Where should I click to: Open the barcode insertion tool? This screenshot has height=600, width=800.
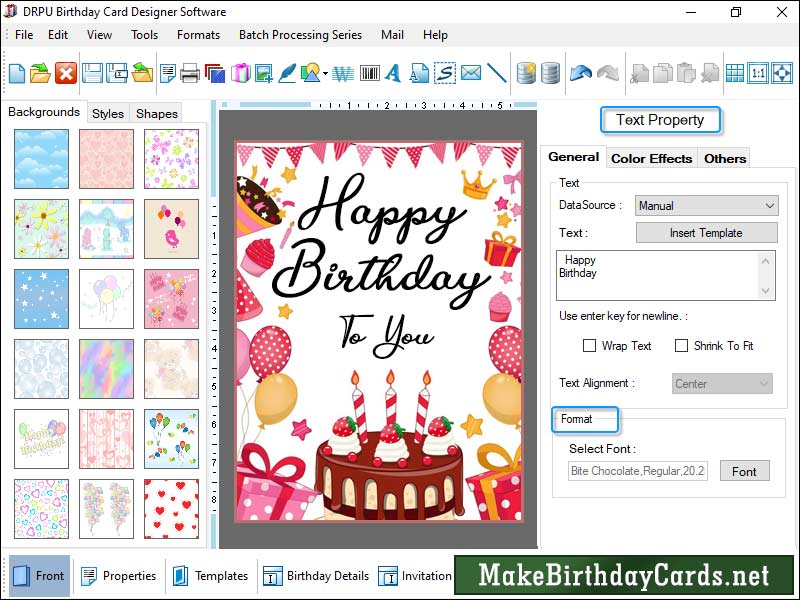point(370,72)
